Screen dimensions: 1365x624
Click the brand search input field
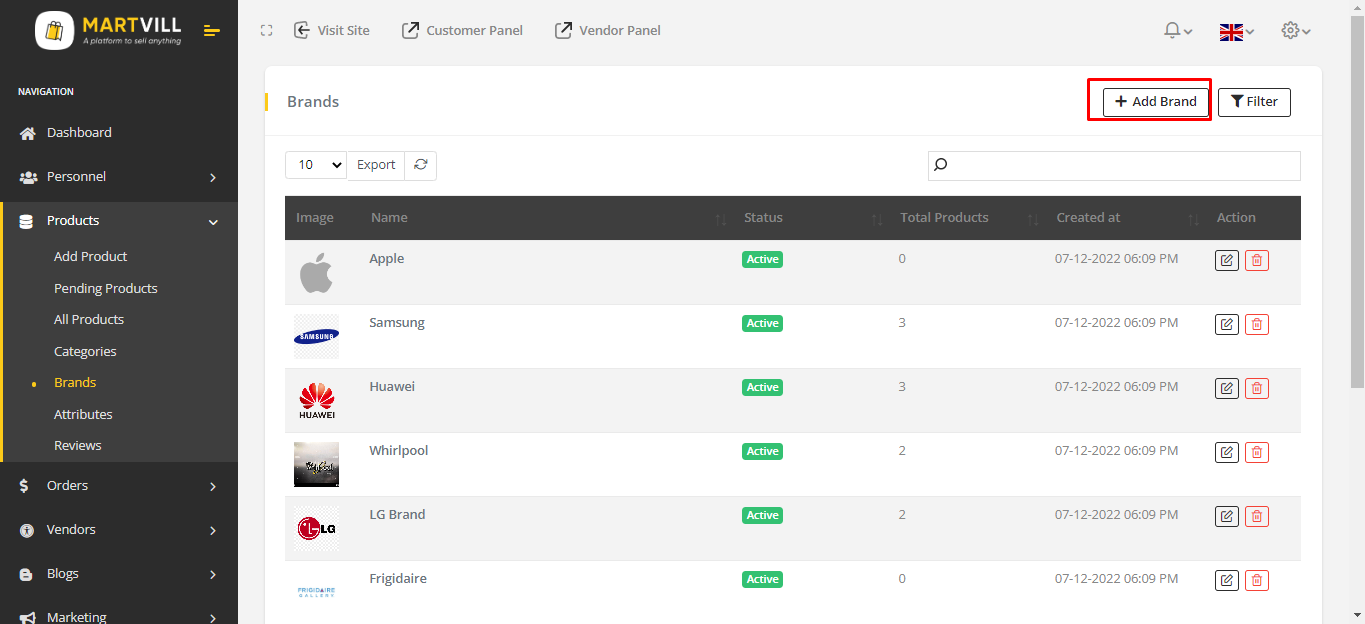point(1114,165)
